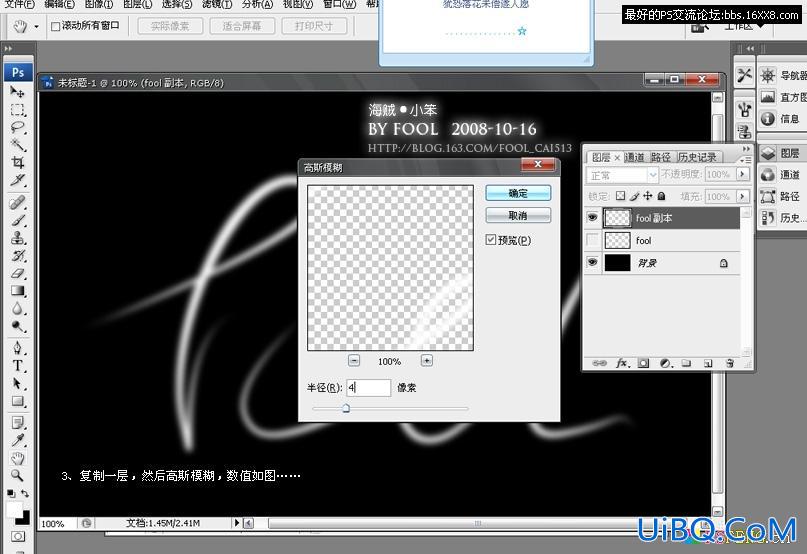Open the opacity slider arrow

(x=742, y=175)
